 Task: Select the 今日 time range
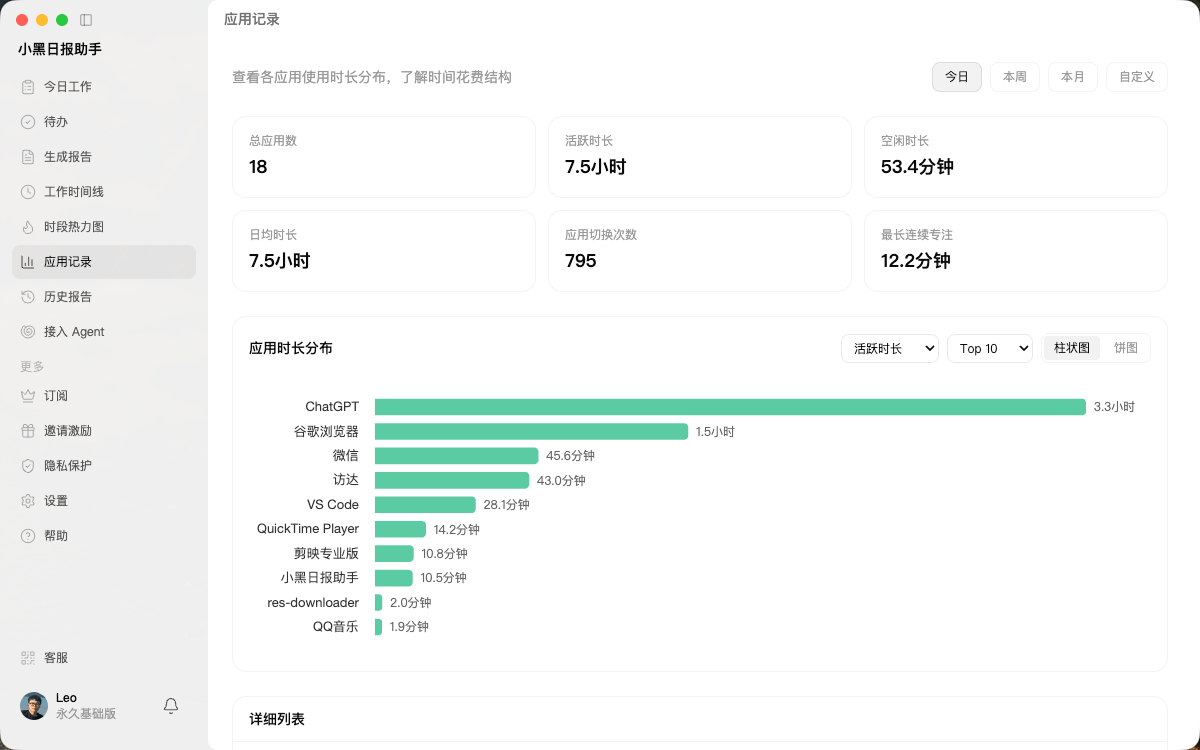pos(957,77)
